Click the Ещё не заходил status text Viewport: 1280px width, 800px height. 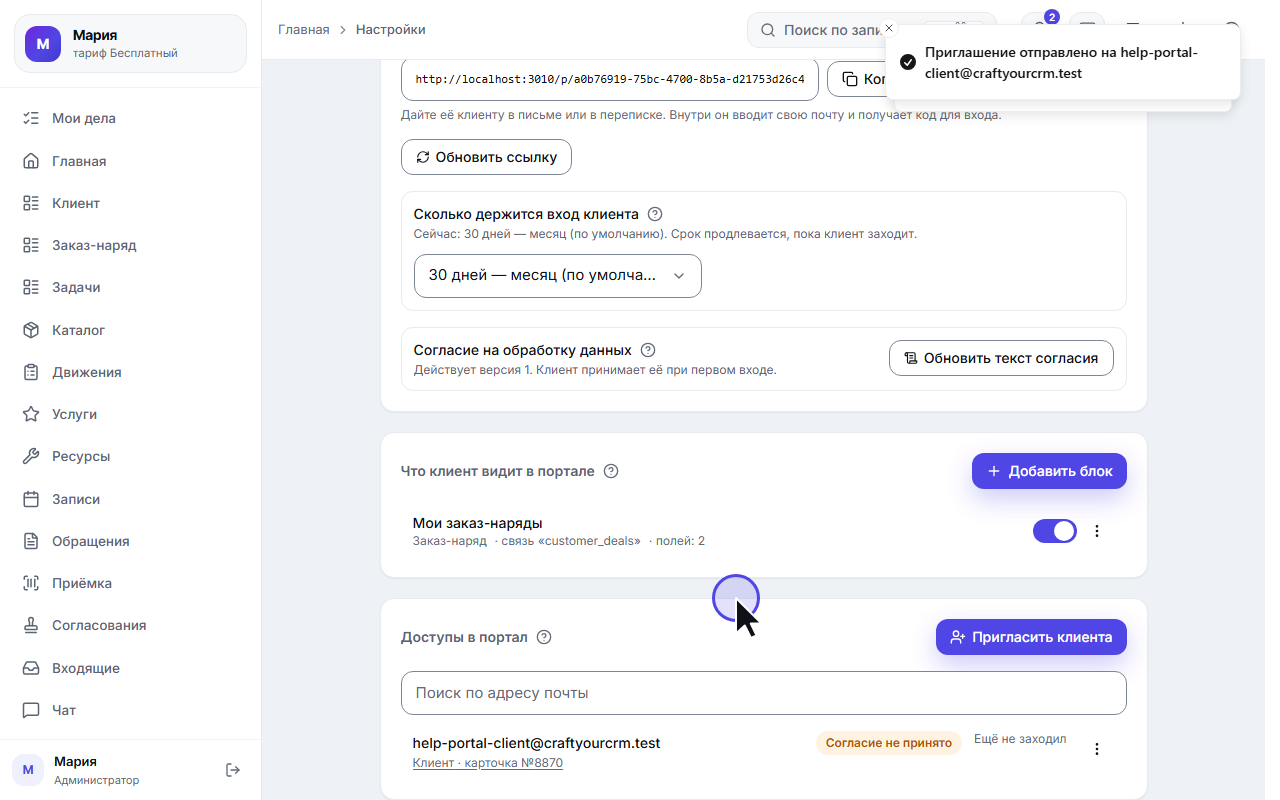(x=1020, y=740)
